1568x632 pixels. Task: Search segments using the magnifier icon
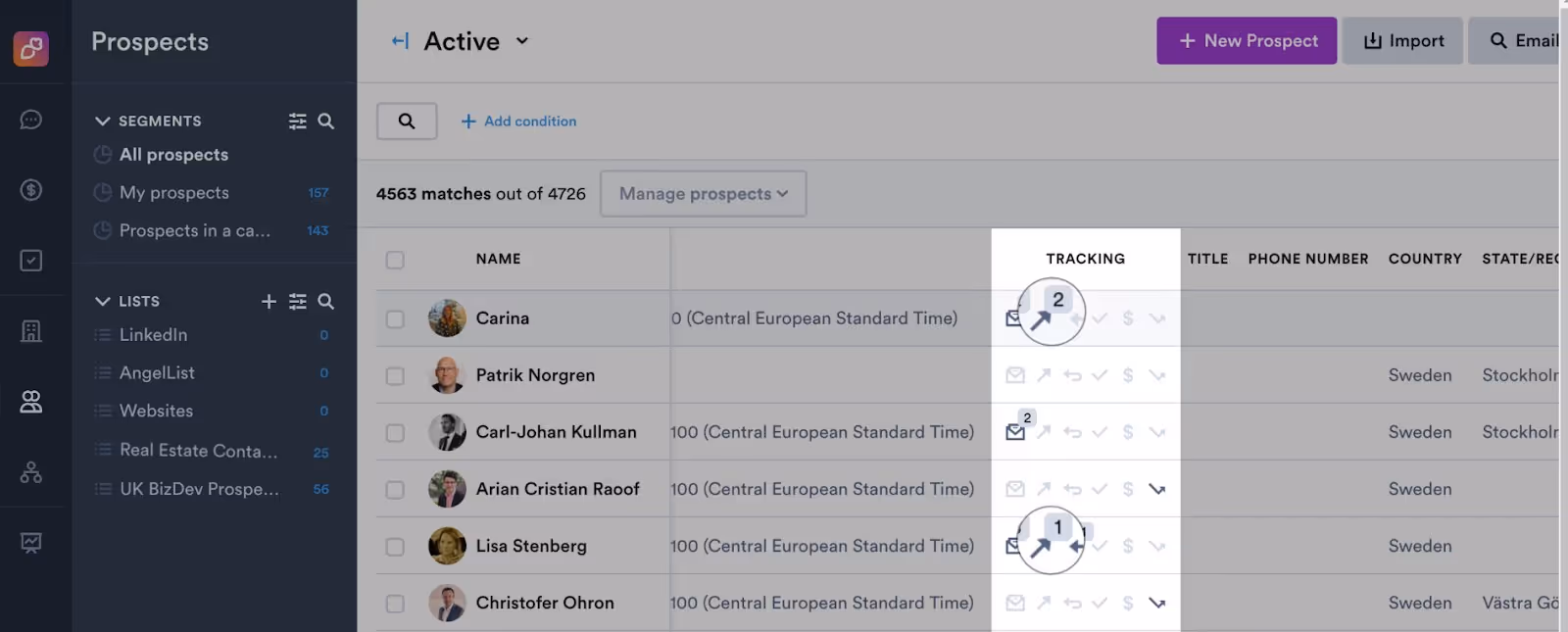point(326,121)
